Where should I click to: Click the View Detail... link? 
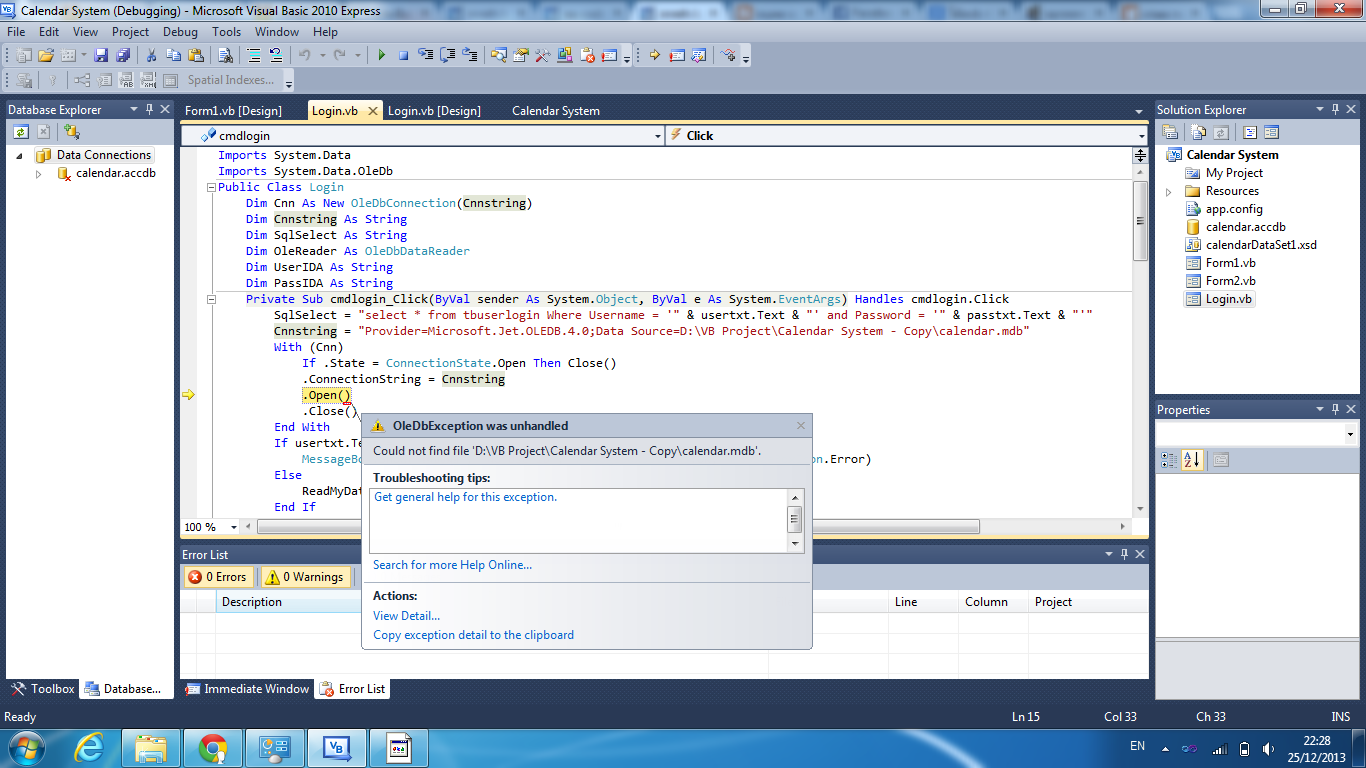[x=406, y=616]
